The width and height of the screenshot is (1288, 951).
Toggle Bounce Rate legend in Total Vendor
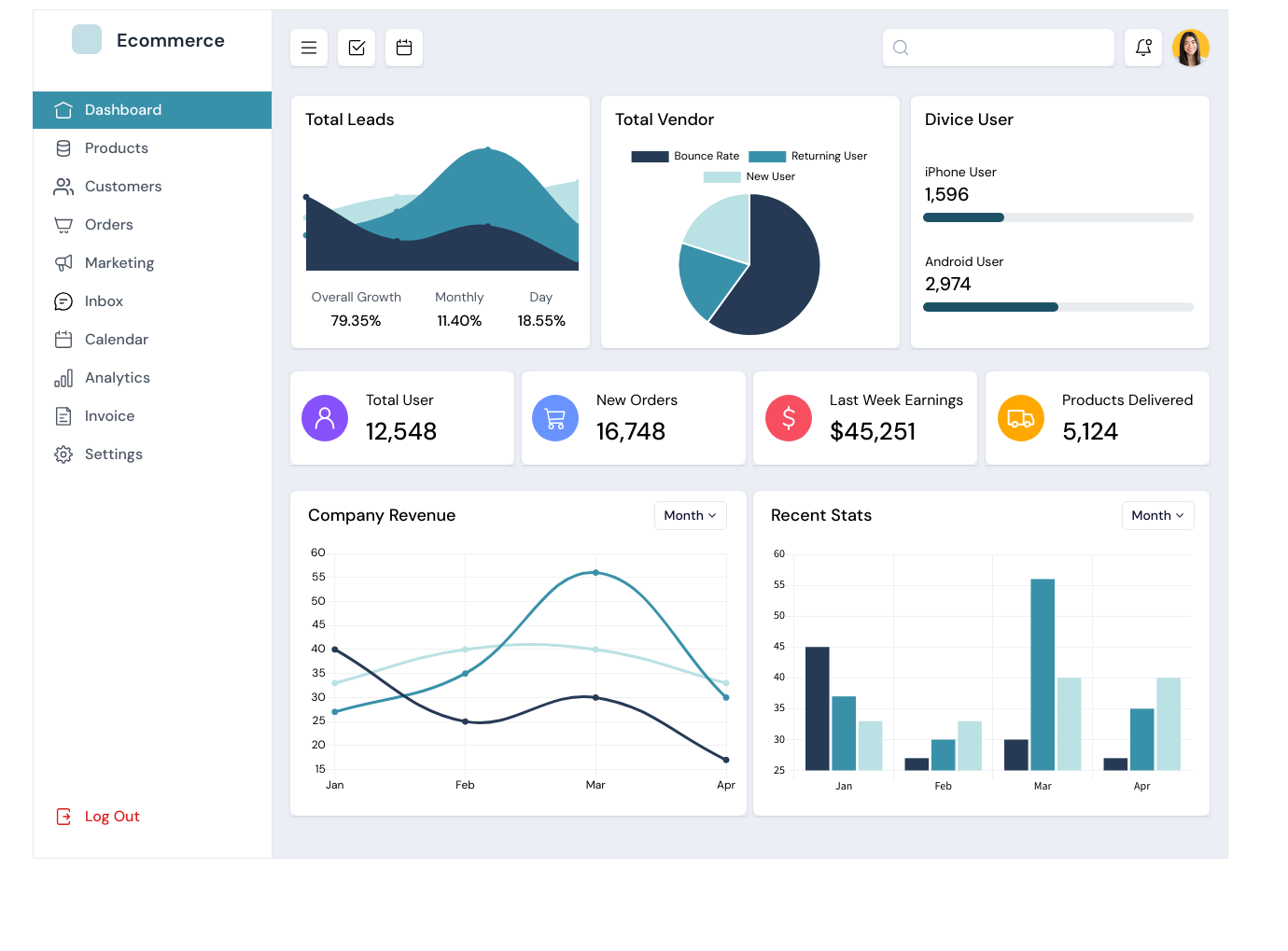click(x=685, y=156)
